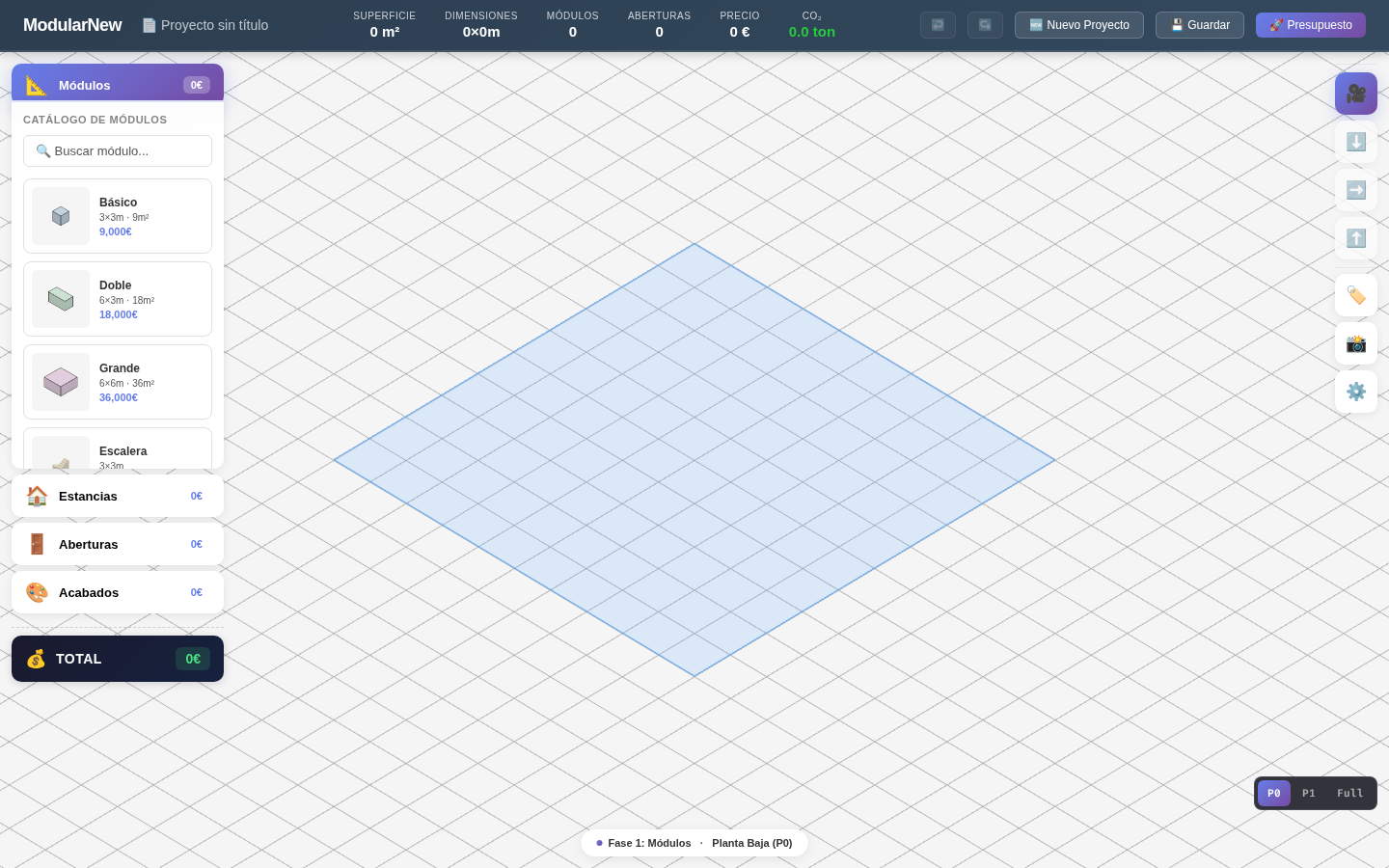
Task: Expand the Aberturas section
Action: click(x=118, y=544)
